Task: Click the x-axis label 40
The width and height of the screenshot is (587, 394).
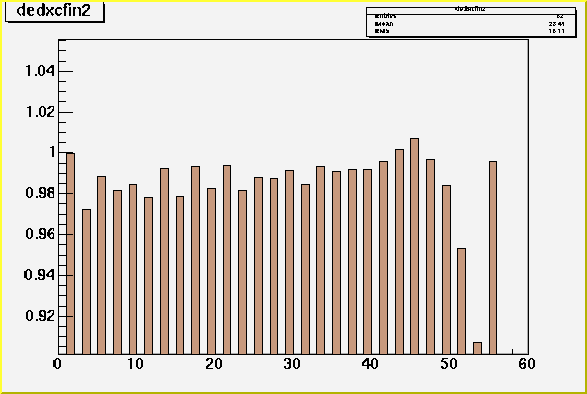Action: [x=370, y=364]
